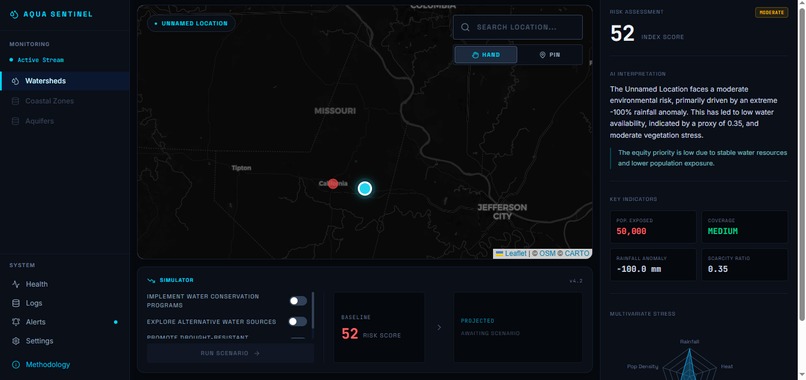Click the Tipton map label
The image size is (806, 380).
241,168
